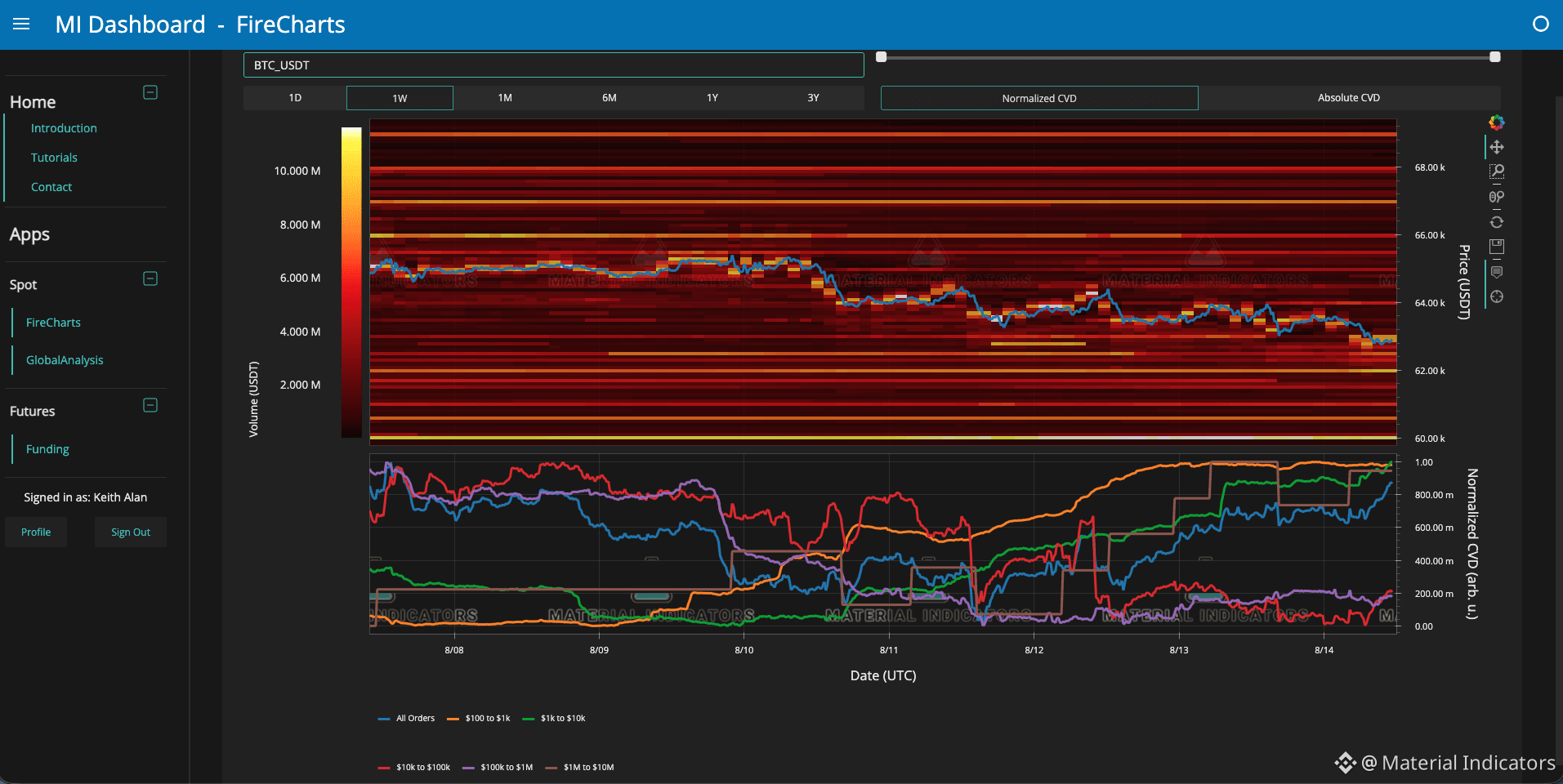Activate the Box Zoom tool
Viewport: 1563px width, 784px height.
pos(1496,171)
